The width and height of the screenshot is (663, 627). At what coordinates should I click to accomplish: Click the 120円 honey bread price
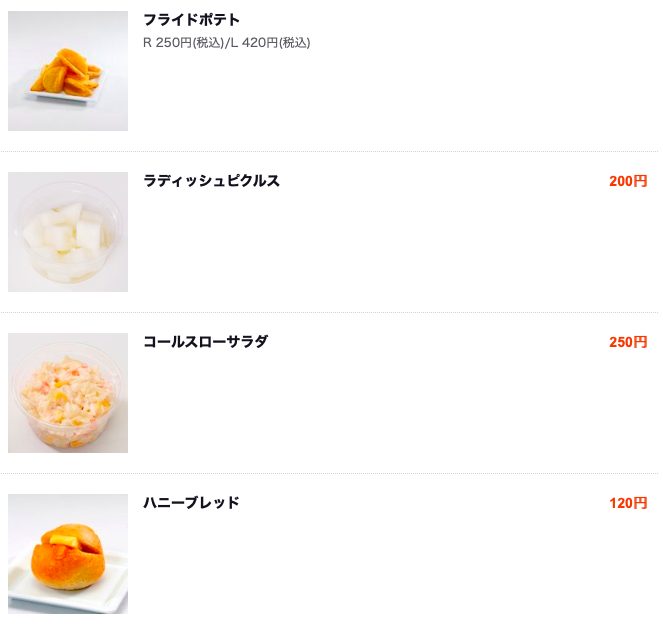(x=628, y=503)
